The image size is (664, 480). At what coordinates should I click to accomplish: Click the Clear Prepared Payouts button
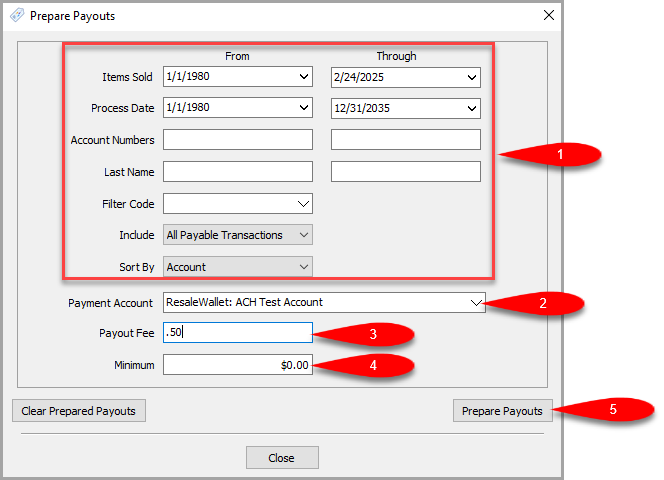click(79, 411)
